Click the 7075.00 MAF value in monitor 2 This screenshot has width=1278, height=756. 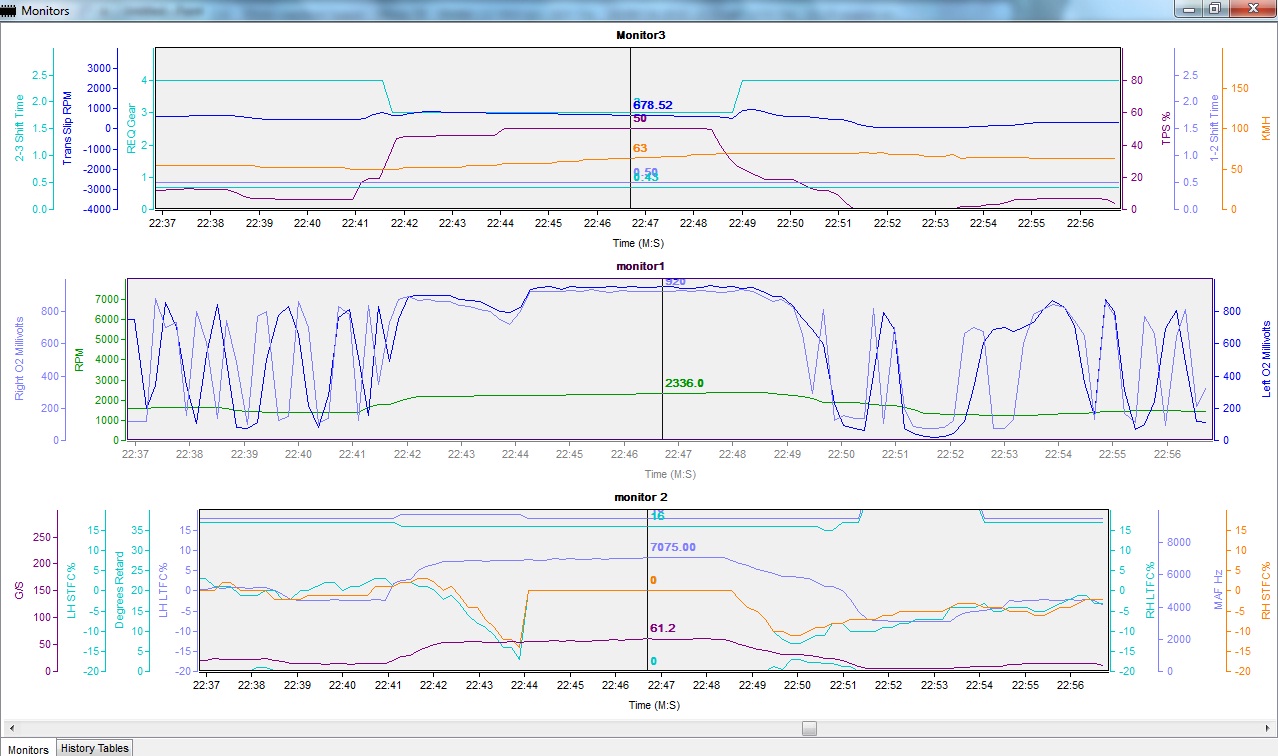coord(673,547)
